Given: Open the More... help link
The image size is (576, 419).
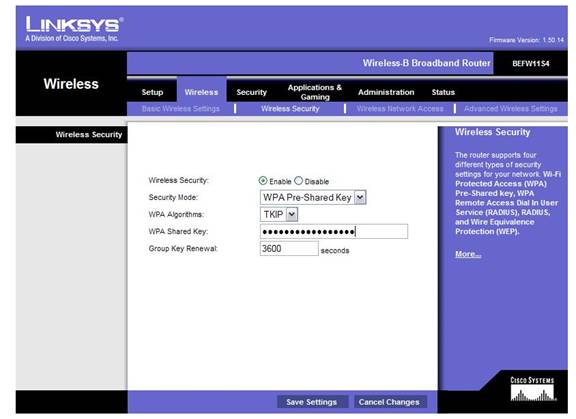Looking at the screenshot, I should pyautogui.click(x=468, y=254).
